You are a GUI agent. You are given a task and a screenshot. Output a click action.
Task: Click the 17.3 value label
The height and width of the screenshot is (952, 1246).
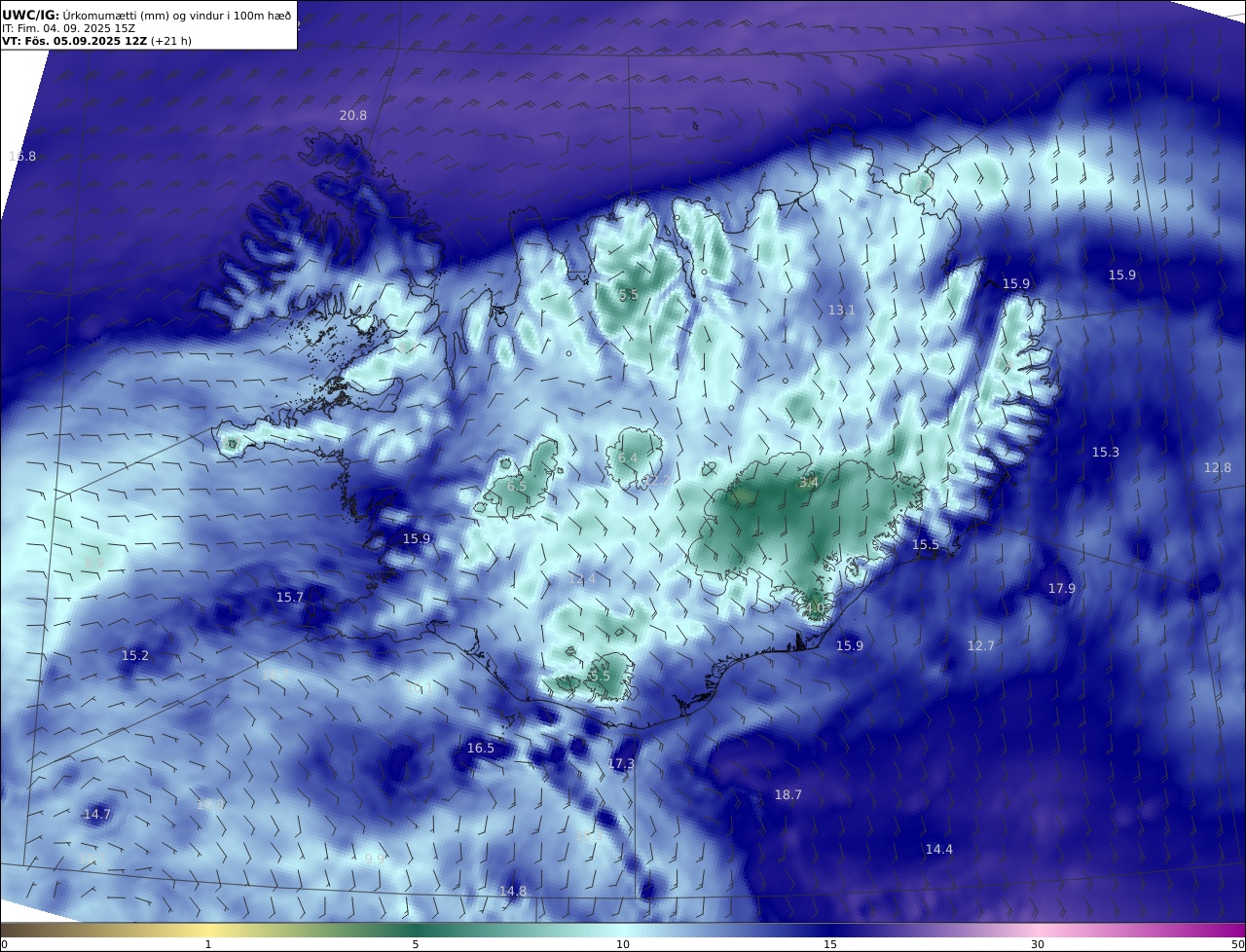[x=621, y=763]
